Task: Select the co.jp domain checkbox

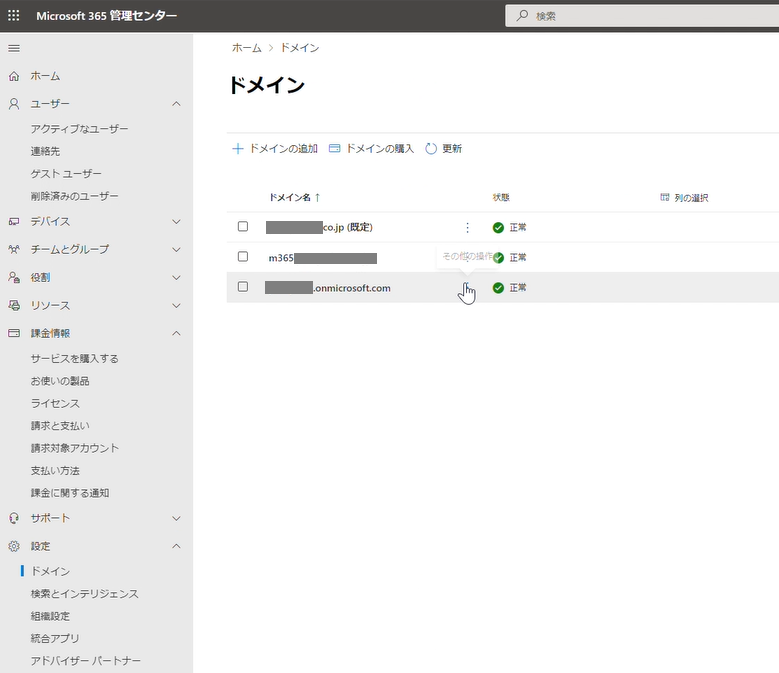Action: 243,226
